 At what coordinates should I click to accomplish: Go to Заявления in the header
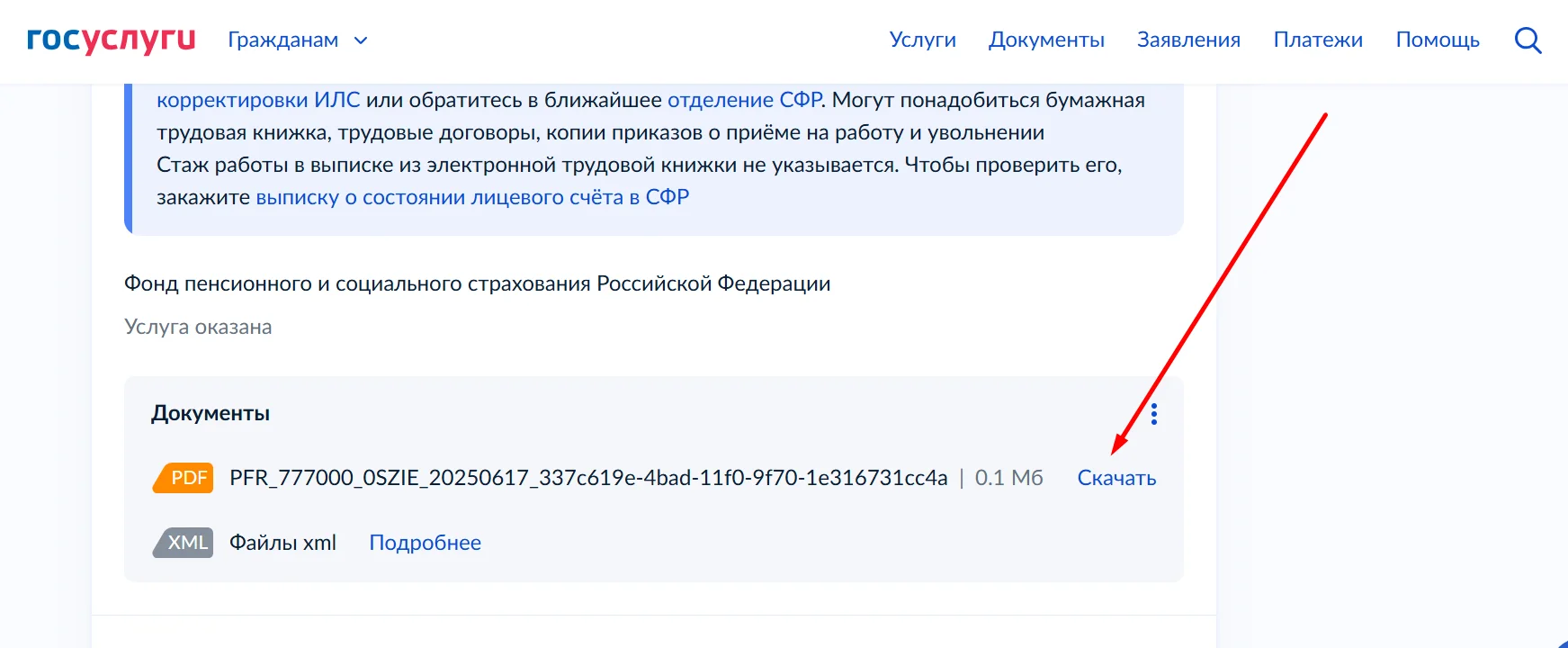(x=1188, y=40)
